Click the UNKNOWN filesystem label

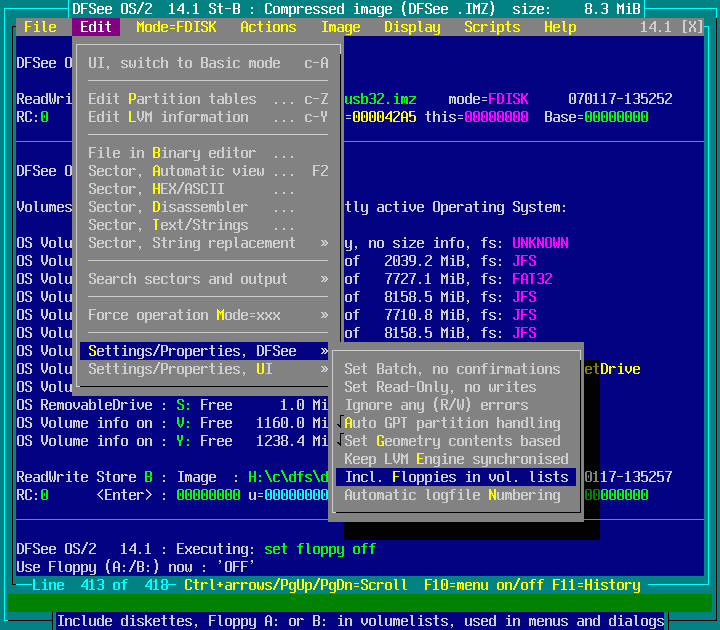click(x=540, y=243)
